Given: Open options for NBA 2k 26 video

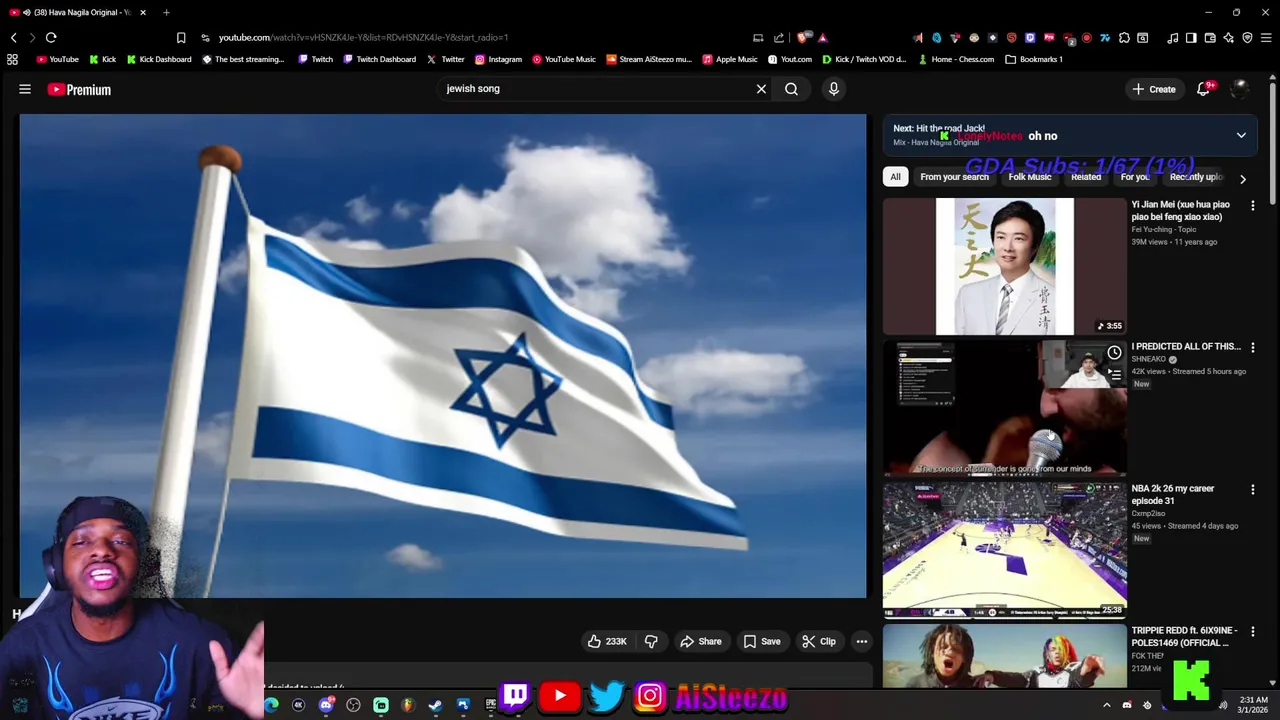Looking at the screenshot, I should coord(1252,490).
